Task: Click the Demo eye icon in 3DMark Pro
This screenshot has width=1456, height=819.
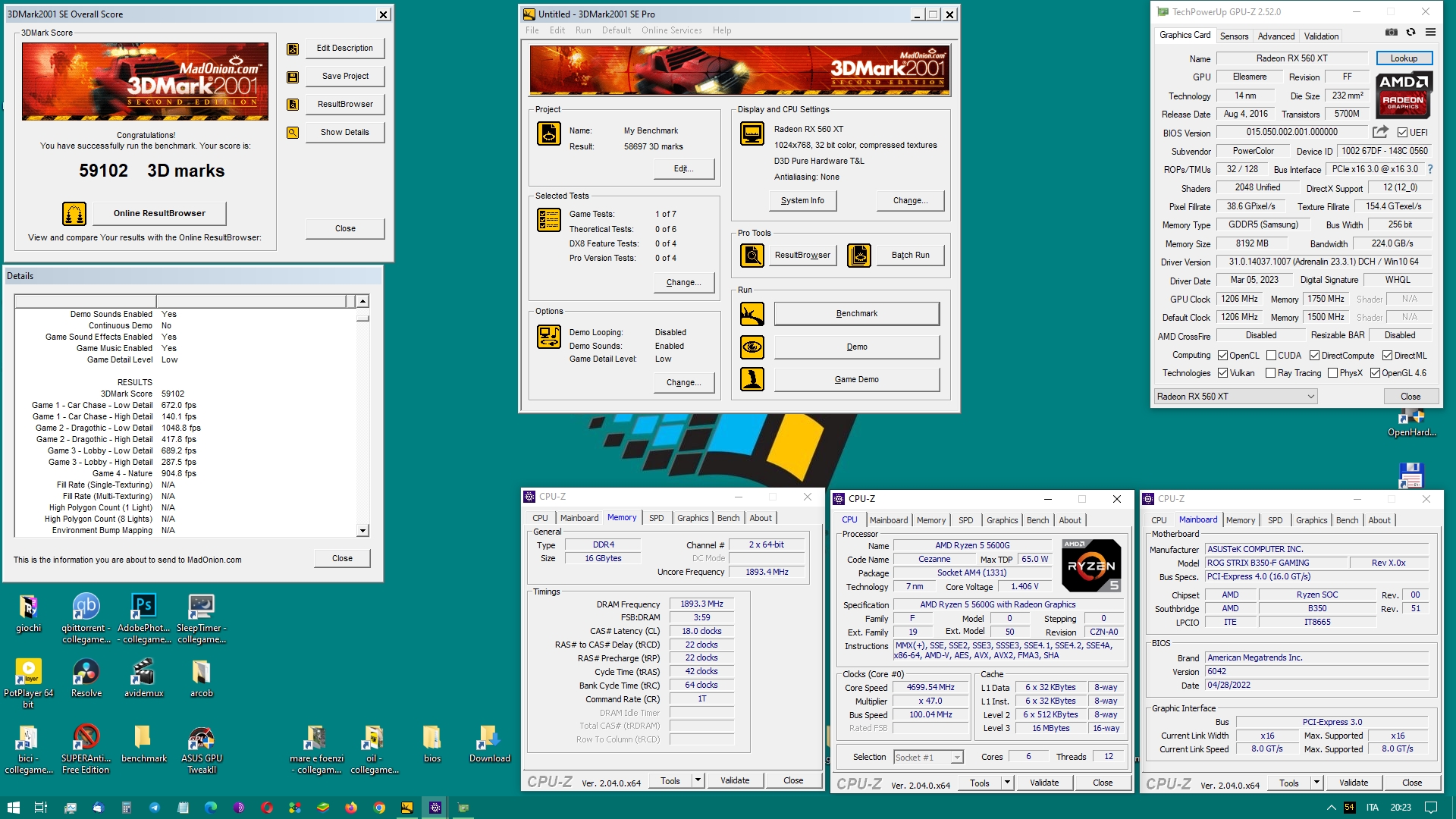Action: 752,347
